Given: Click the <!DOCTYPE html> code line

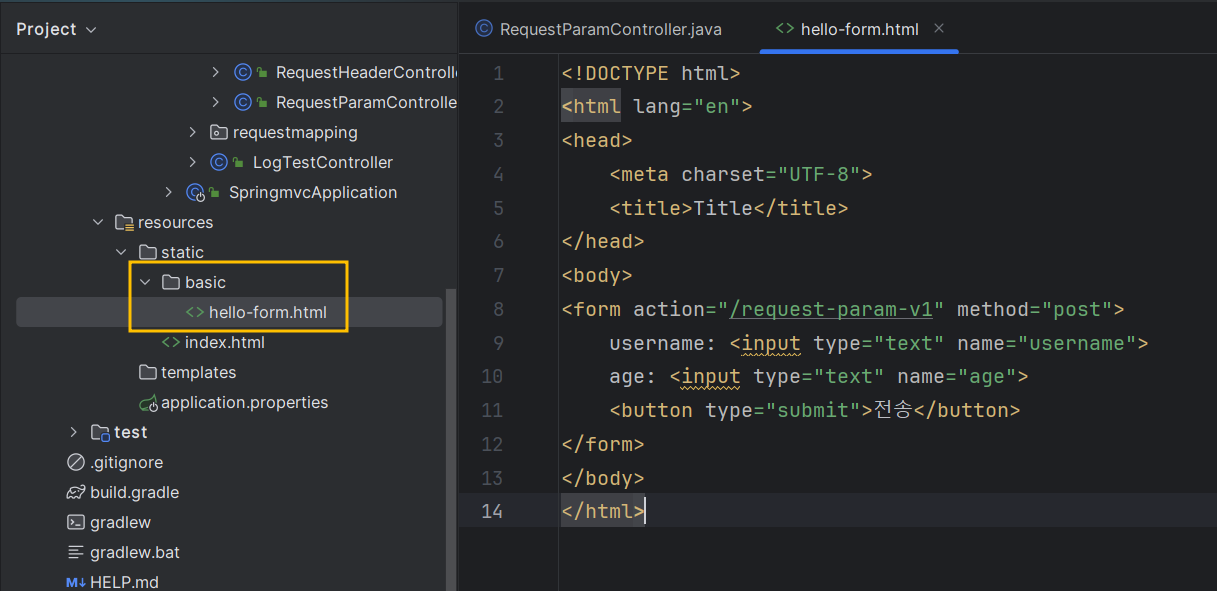Looking at the screenshot, I should pyautogui.click(x=651, y=73).
